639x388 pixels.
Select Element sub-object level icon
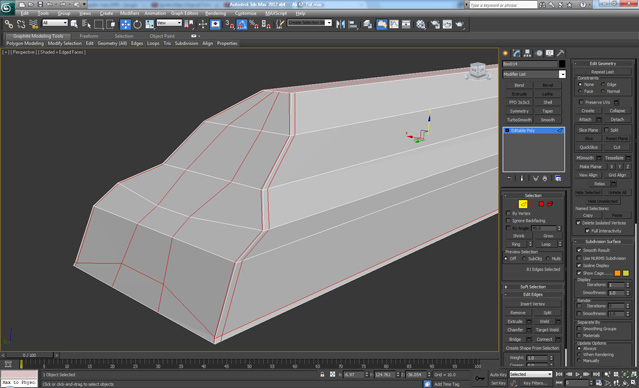click(551, 204)
